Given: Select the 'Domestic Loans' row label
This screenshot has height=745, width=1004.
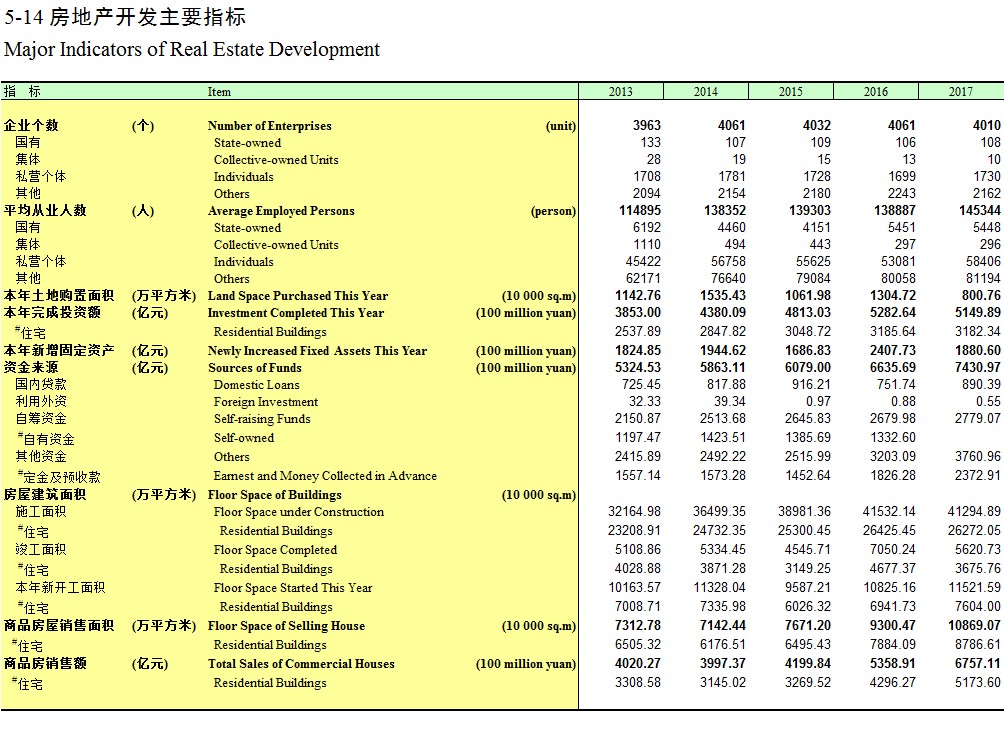Looking at the screenshot, I should point(257,385).
